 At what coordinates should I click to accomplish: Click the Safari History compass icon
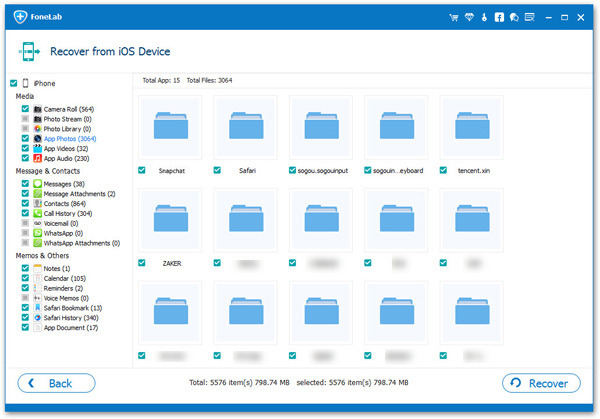38,318
